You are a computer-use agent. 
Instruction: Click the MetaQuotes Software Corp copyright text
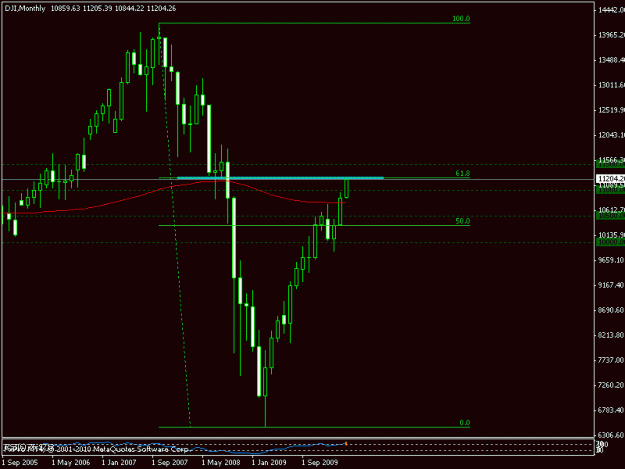96,449
